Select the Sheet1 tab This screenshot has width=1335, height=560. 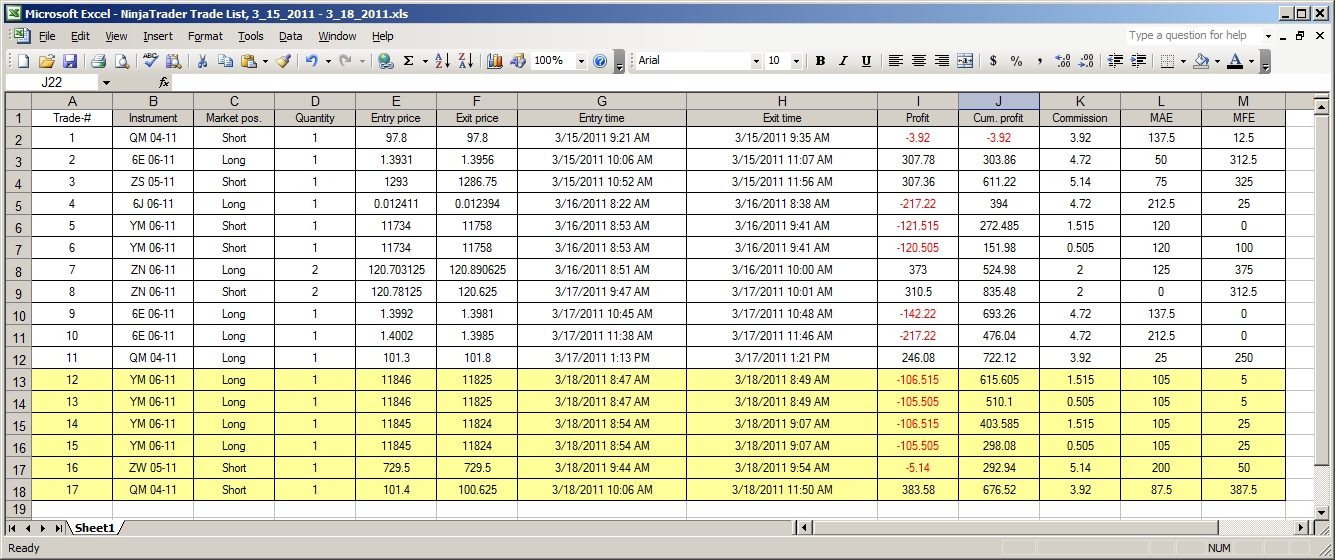click(x=95, y=527)
